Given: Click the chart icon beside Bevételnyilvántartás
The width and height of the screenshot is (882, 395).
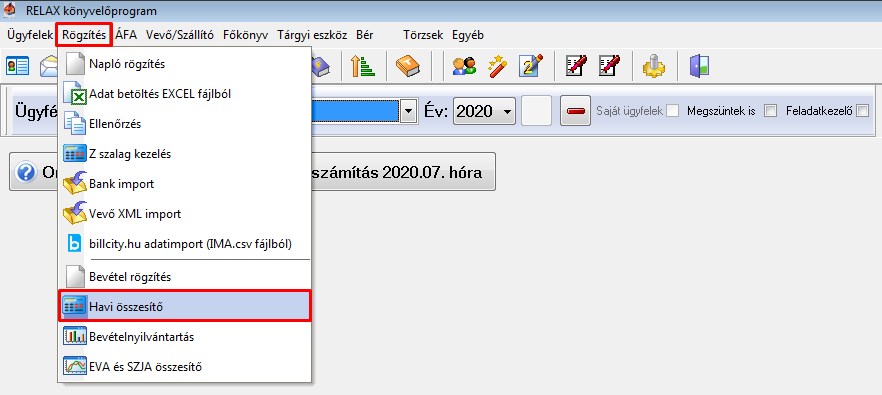Looking at the screenshot, I should coord(75,336).
